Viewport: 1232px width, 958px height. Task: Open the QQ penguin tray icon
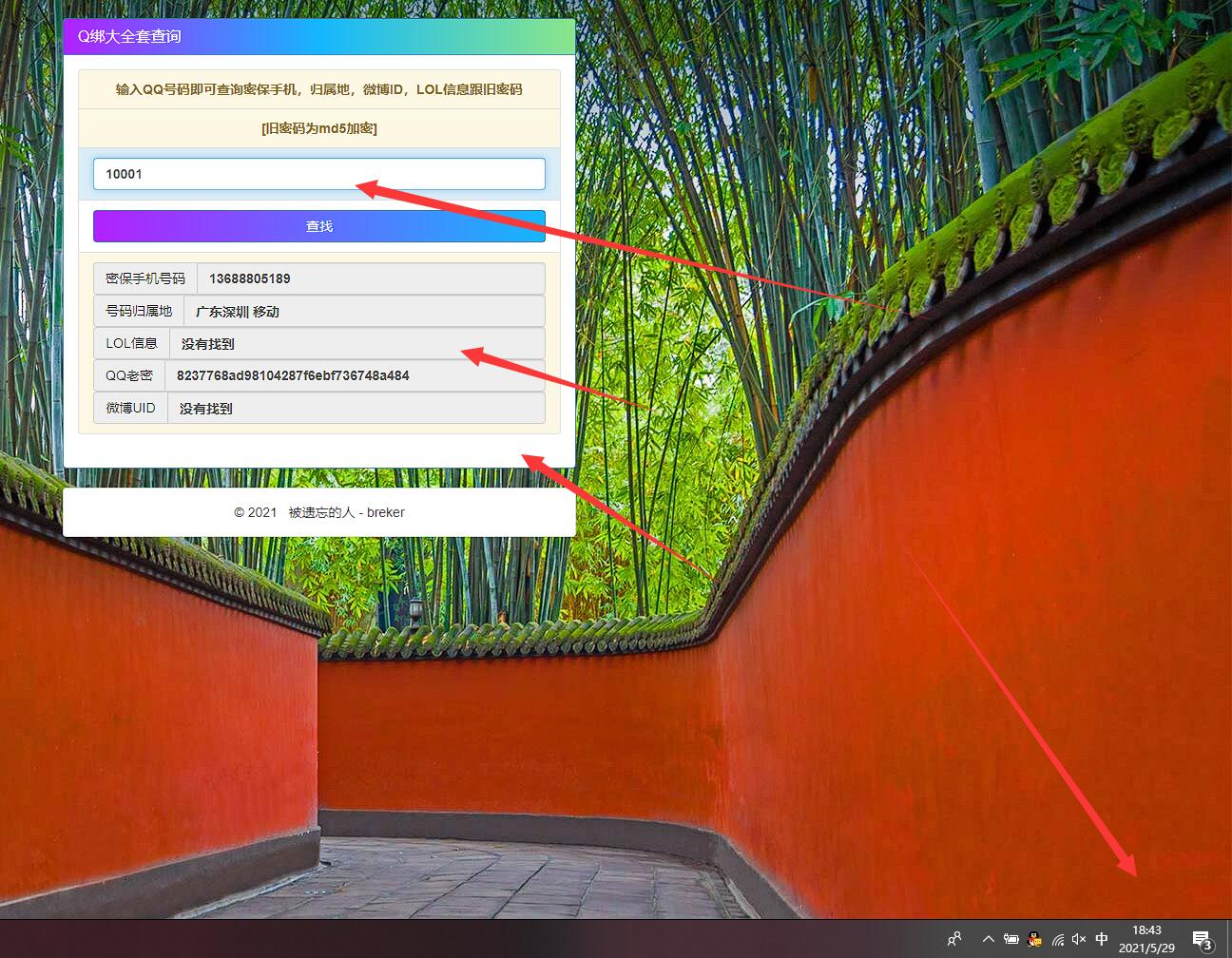click(1034, 939)
